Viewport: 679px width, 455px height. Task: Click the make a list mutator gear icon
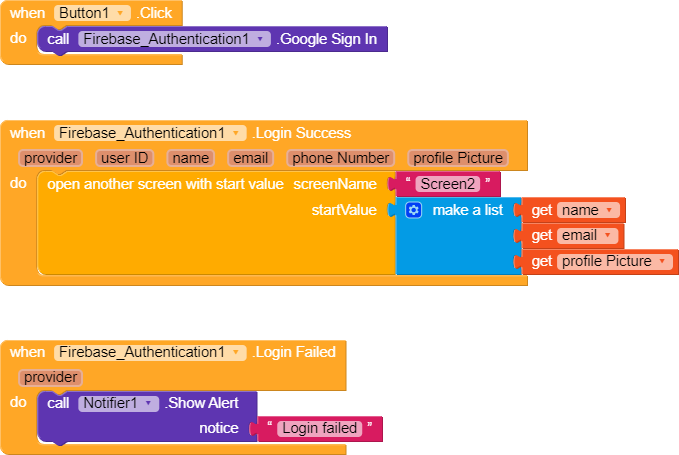coord(414,210)
